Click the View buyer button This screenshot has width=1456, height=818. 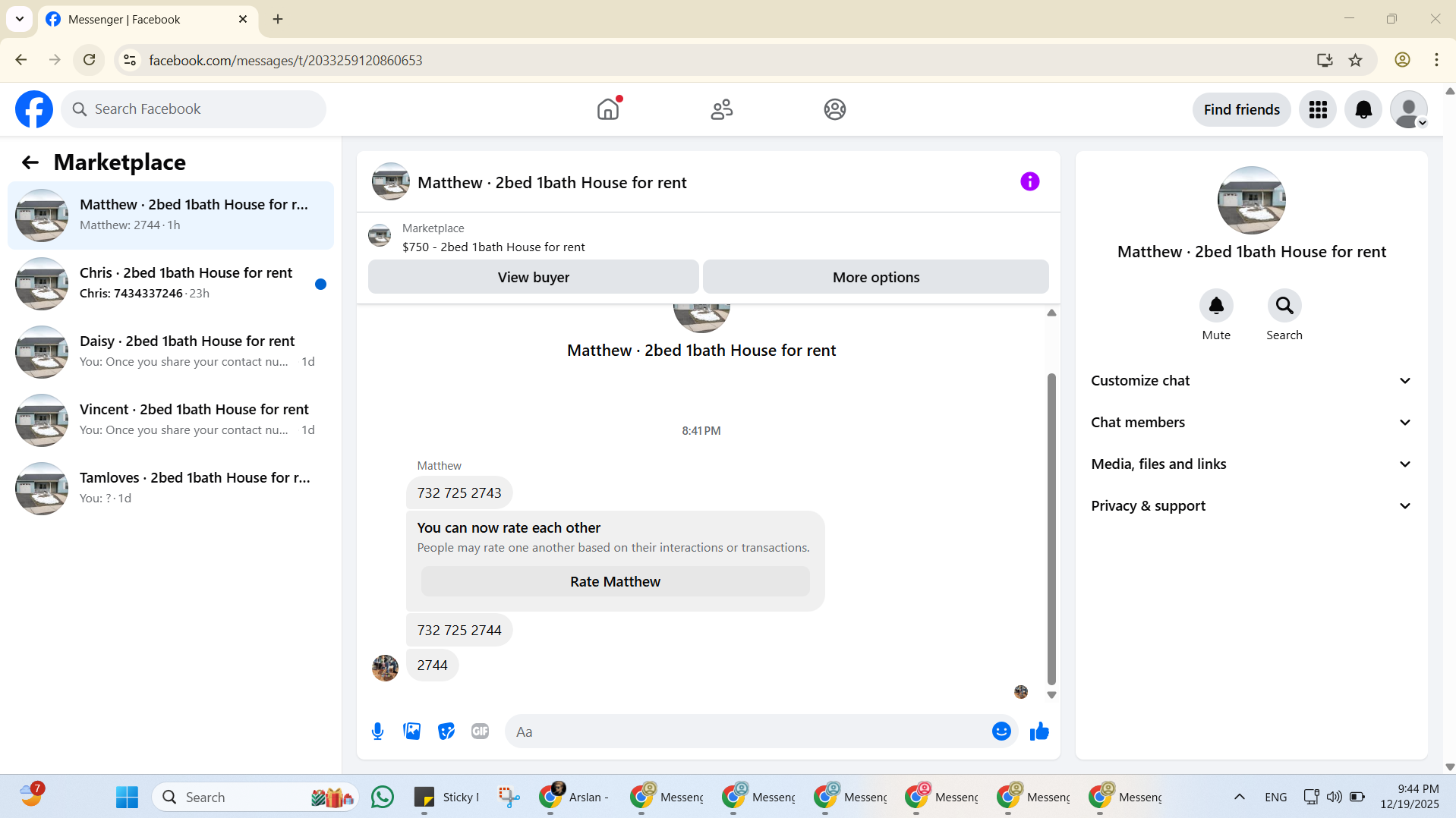tap(534, 277)
